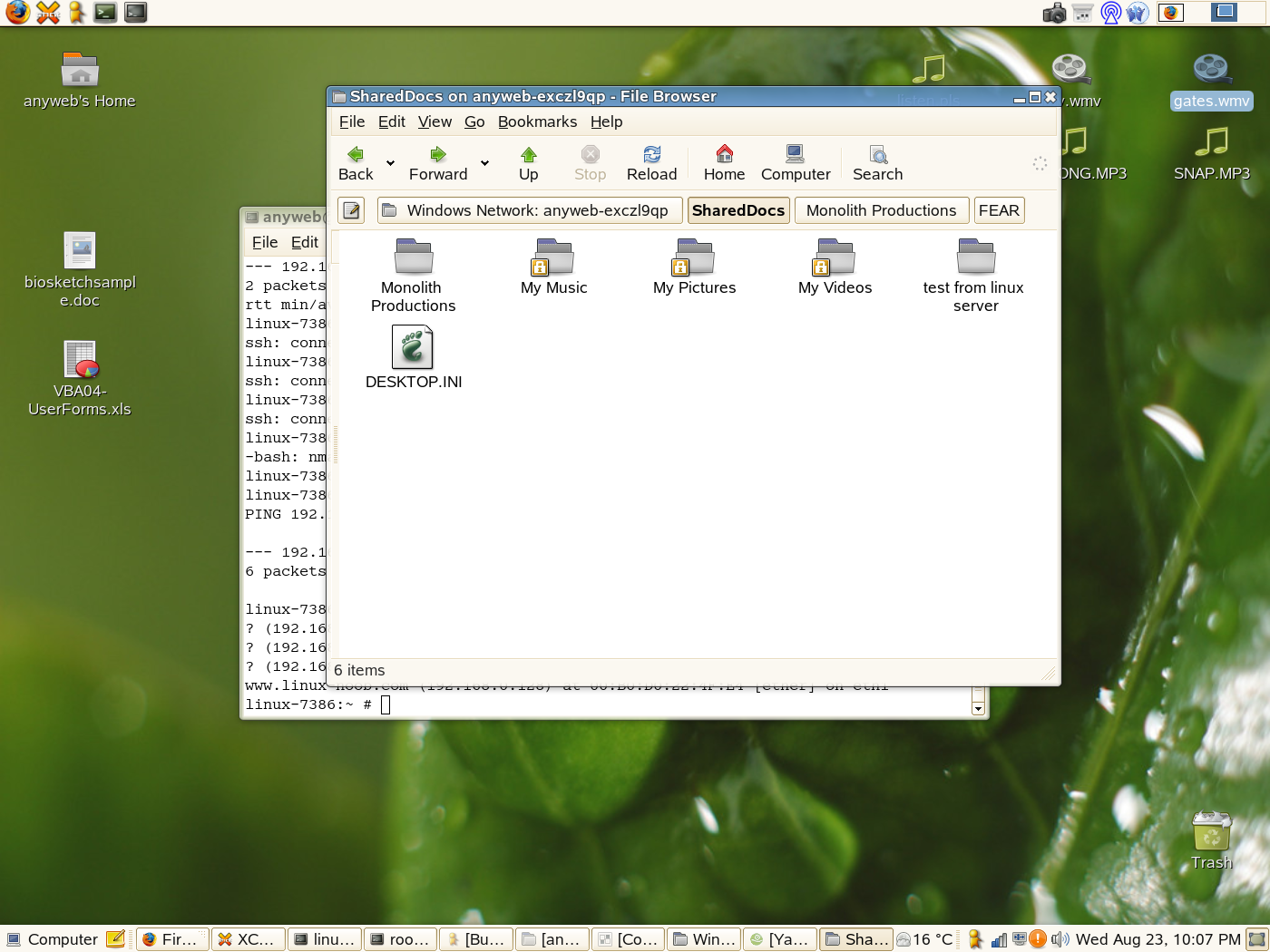Click the linu… terminal taskbar button
The width and height of the screenshot is (1270, 952).
pyautogui.click(x=325, y=939)
